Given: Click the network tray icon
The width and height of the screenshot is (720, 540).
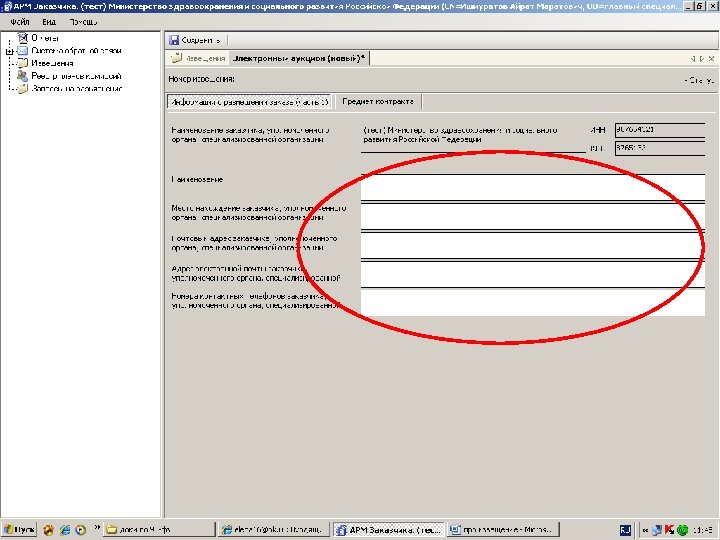Looking at the screenshot, I should 657,530.
